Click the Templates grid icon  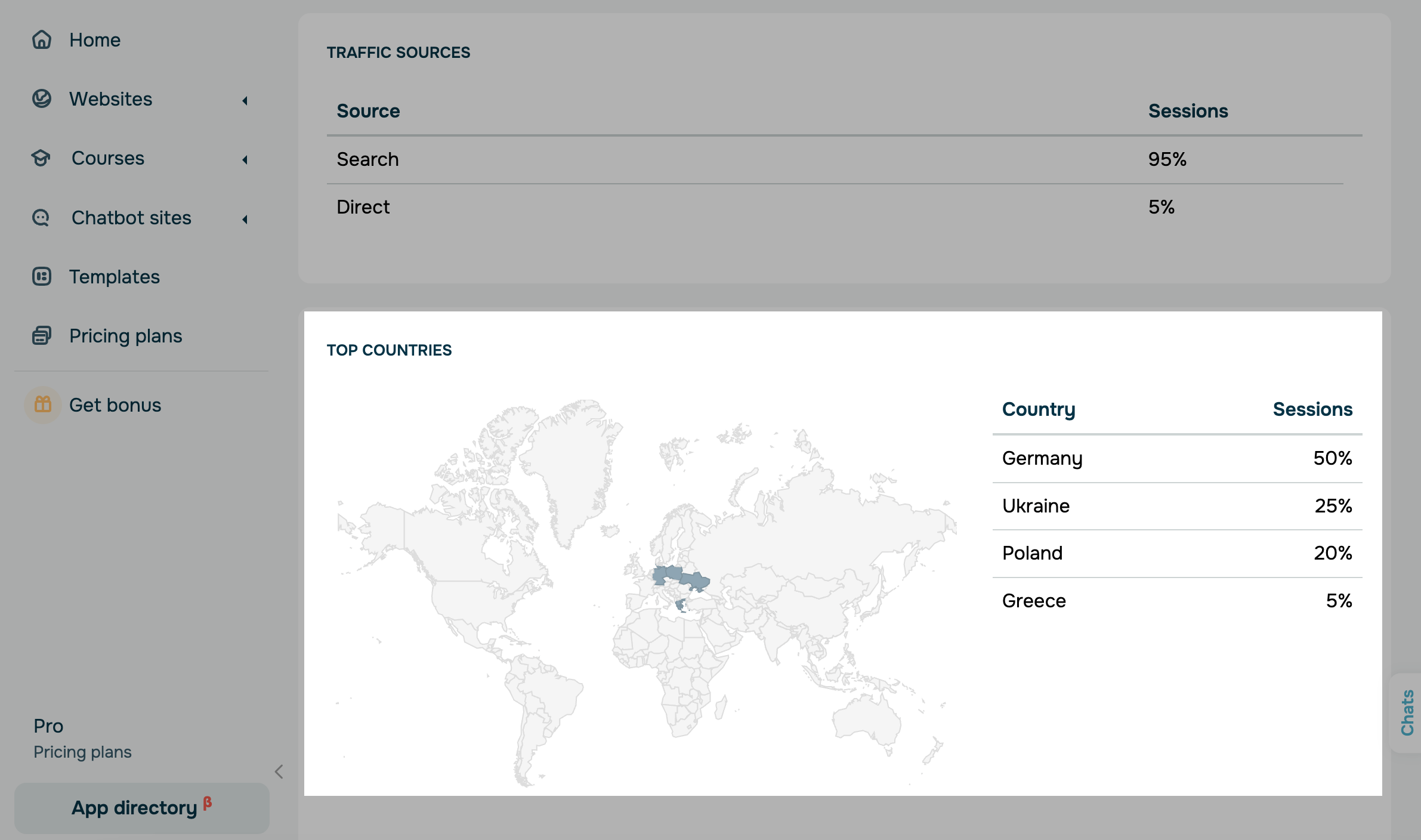point(42,277)
